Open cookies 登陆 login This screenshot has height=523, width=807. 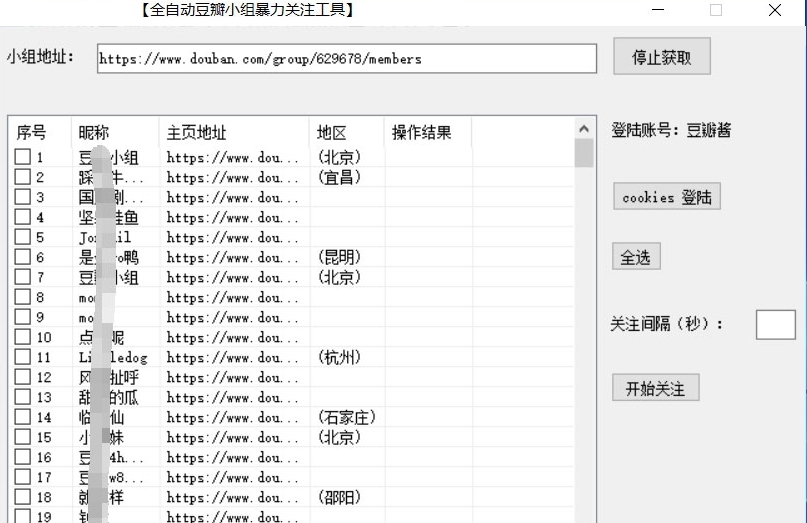click(667, 196)
